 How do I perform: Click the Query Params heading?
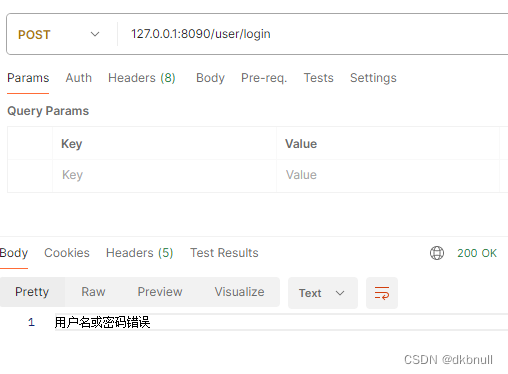(x=48, y=111)
